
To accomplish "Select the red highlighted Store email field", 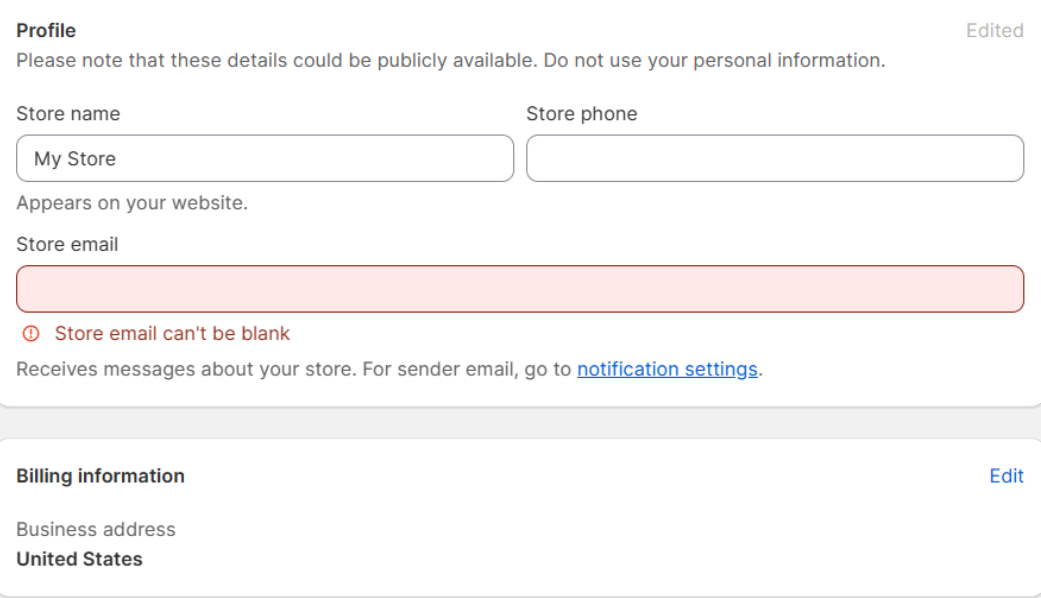I will (x=520, y=289).
